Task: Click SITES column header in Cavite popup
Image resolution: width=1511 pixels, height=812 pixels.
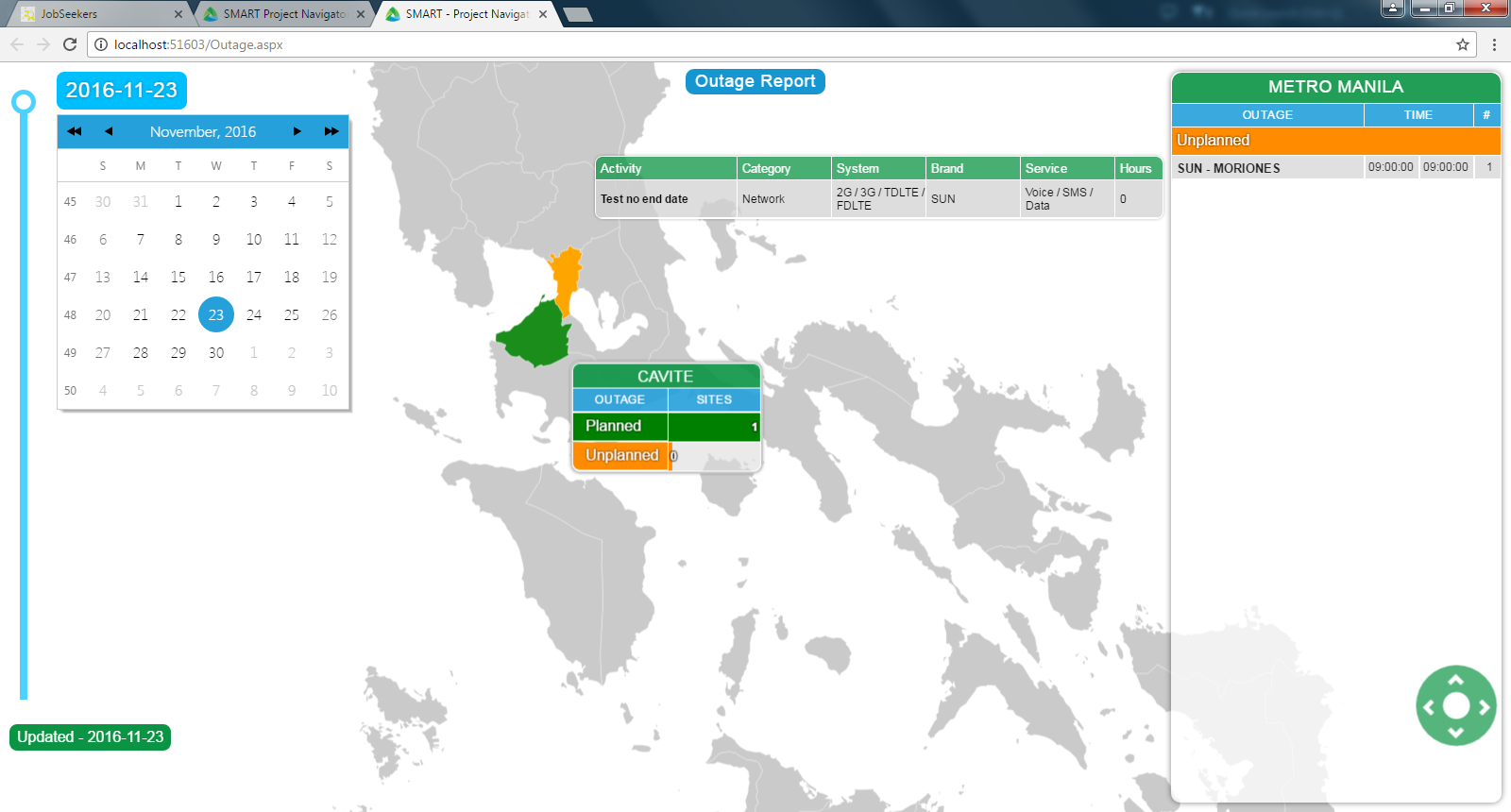Action: tap(714, 399)
